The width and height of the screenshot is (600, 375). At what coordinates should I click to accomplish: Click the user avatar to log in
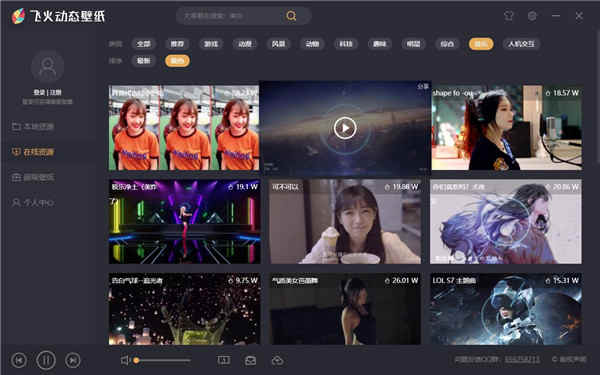47,67
